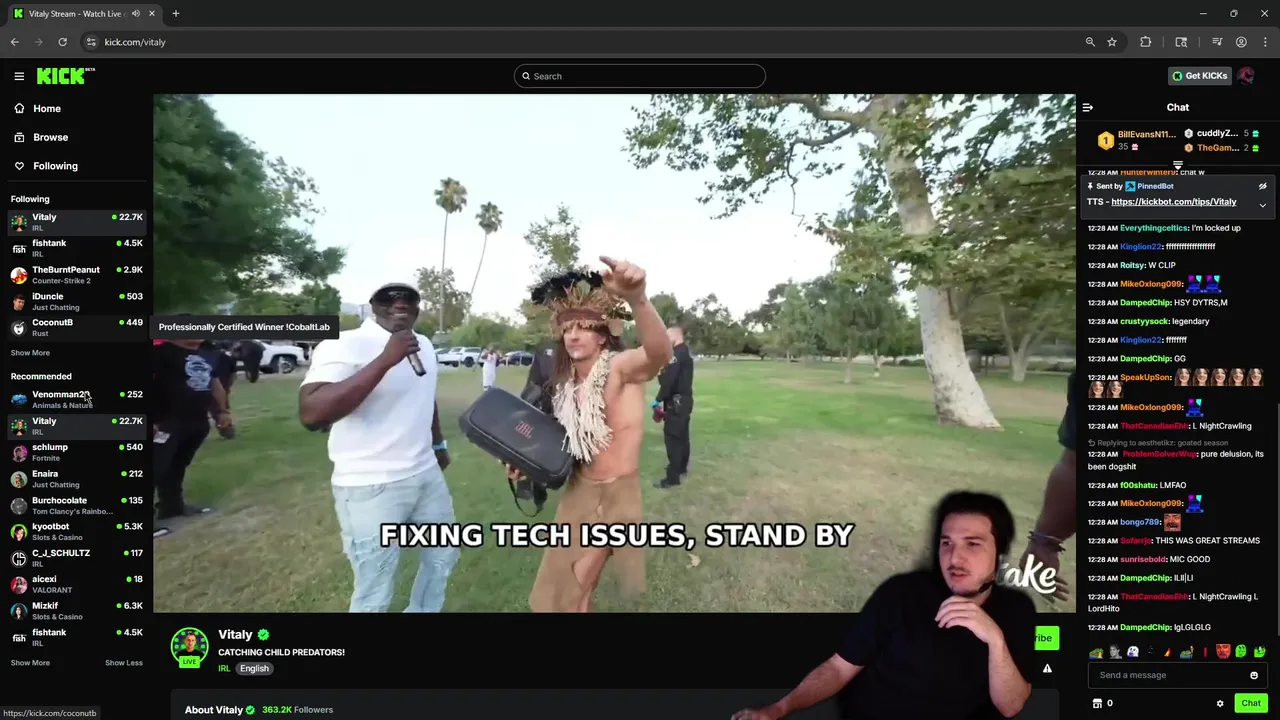Click Vitaly's live avatar below the video

pyautogui.click(x=189, y=647)
